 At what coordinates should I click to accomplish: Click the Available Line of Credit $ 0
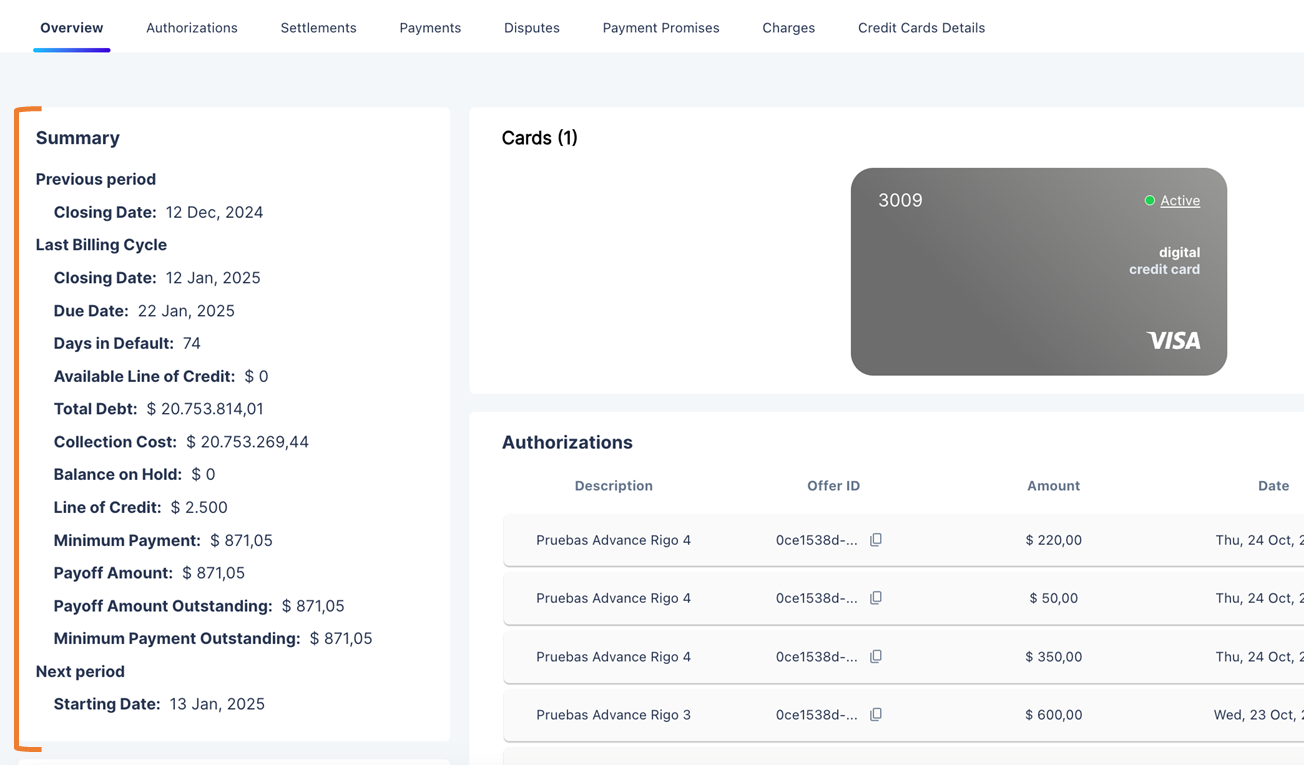pos(257,377)
